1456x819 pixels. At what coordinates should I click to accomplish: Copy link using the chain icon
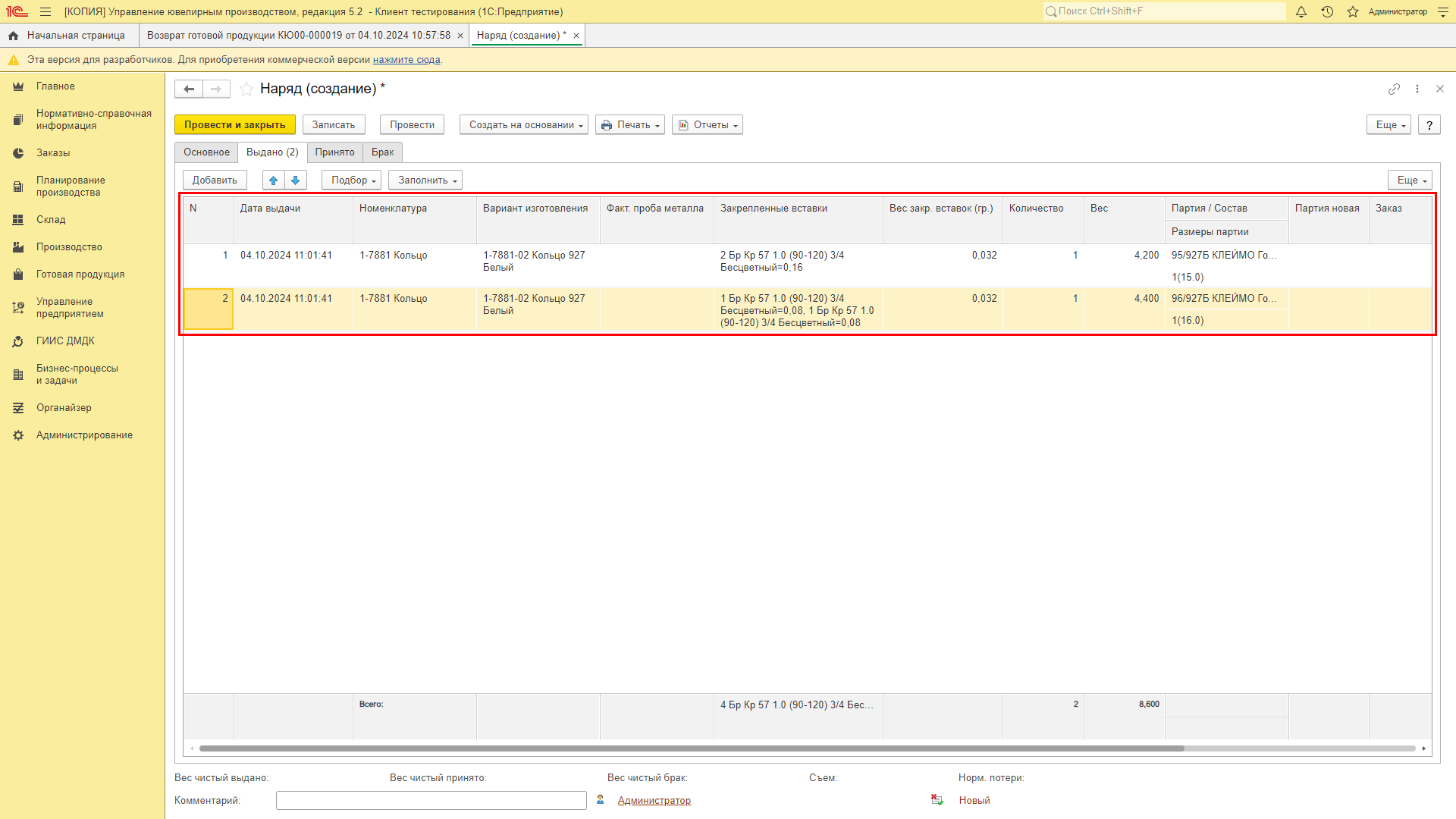[x=1394, y=89]
